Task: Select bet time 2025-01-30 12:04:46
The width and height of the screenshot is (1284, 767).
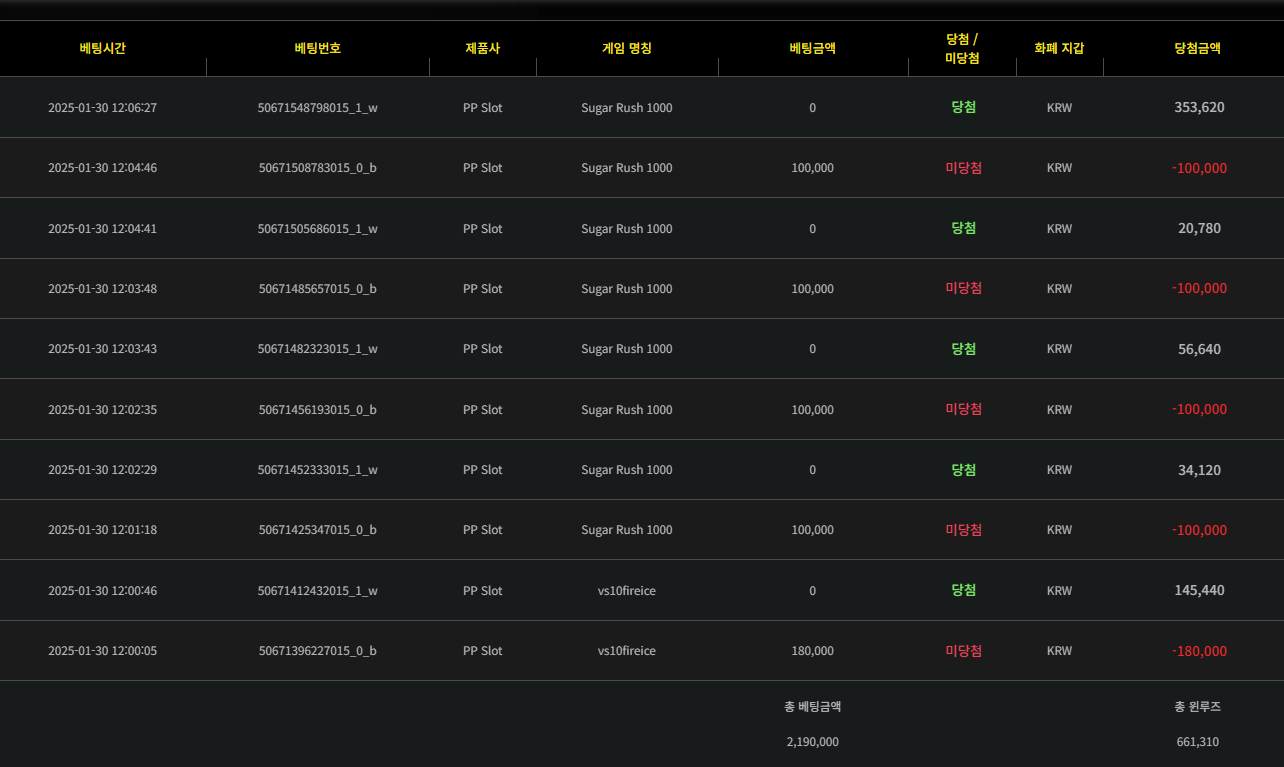Action: (x=103, y=168)
